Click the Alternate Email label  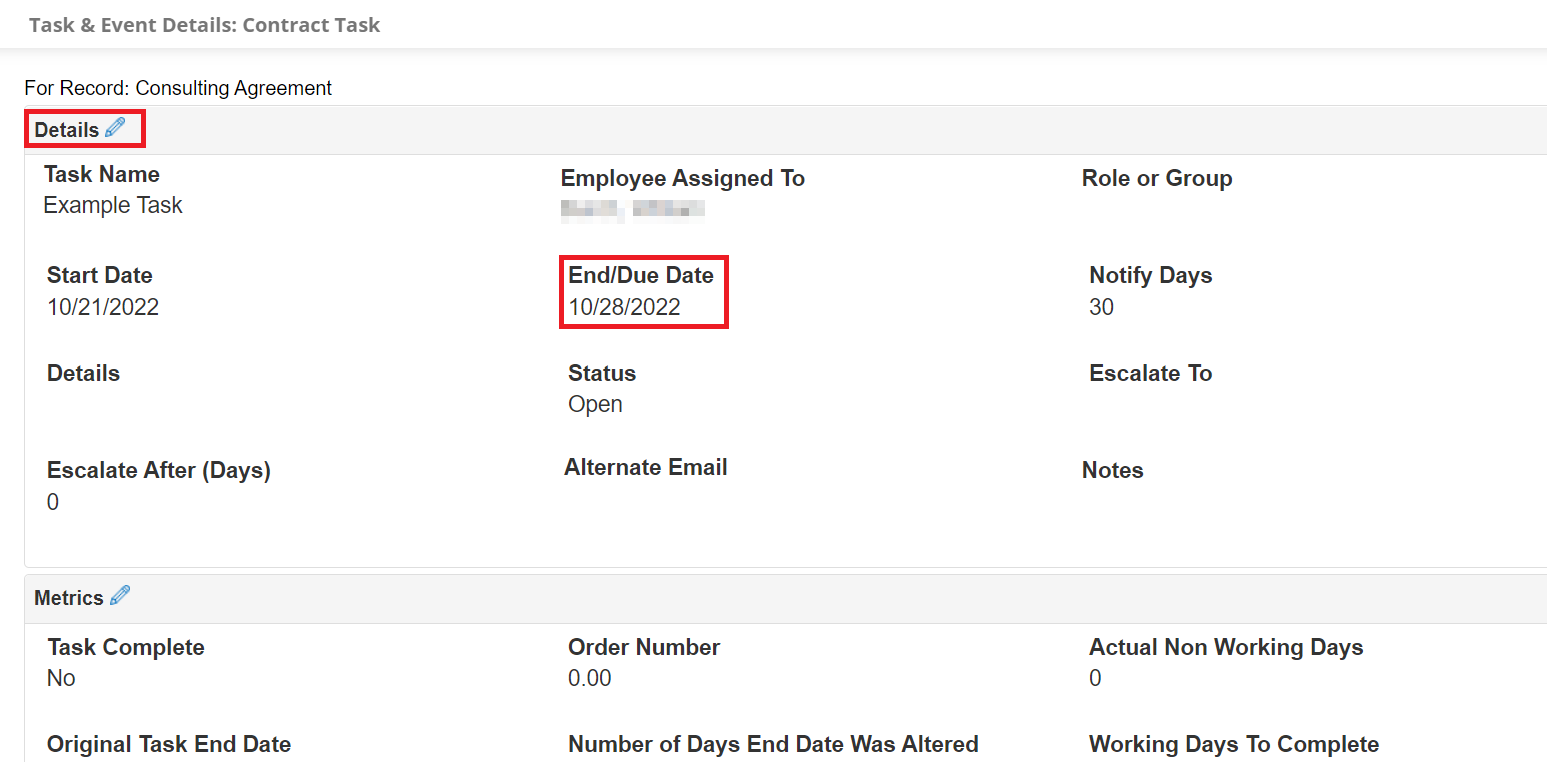tap(646, 467)
